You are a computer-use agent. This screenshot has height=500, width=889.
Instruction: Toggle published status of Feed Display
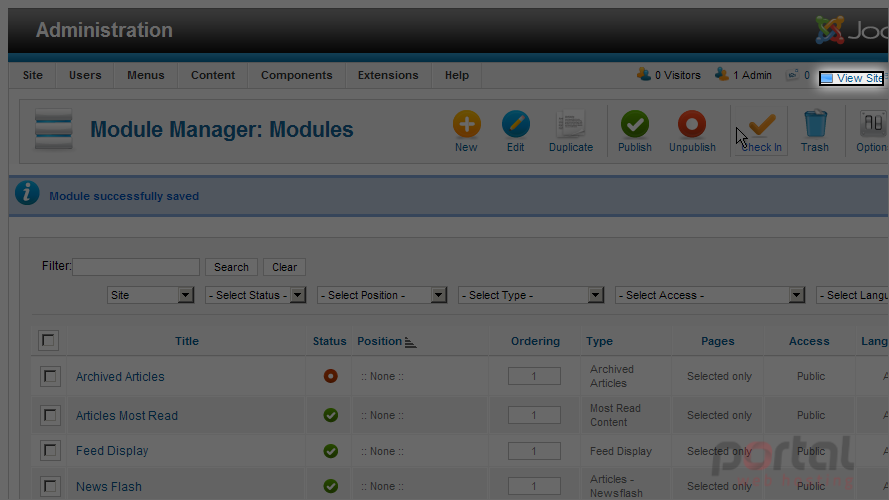pyautogui.click(x=331, y=451)
